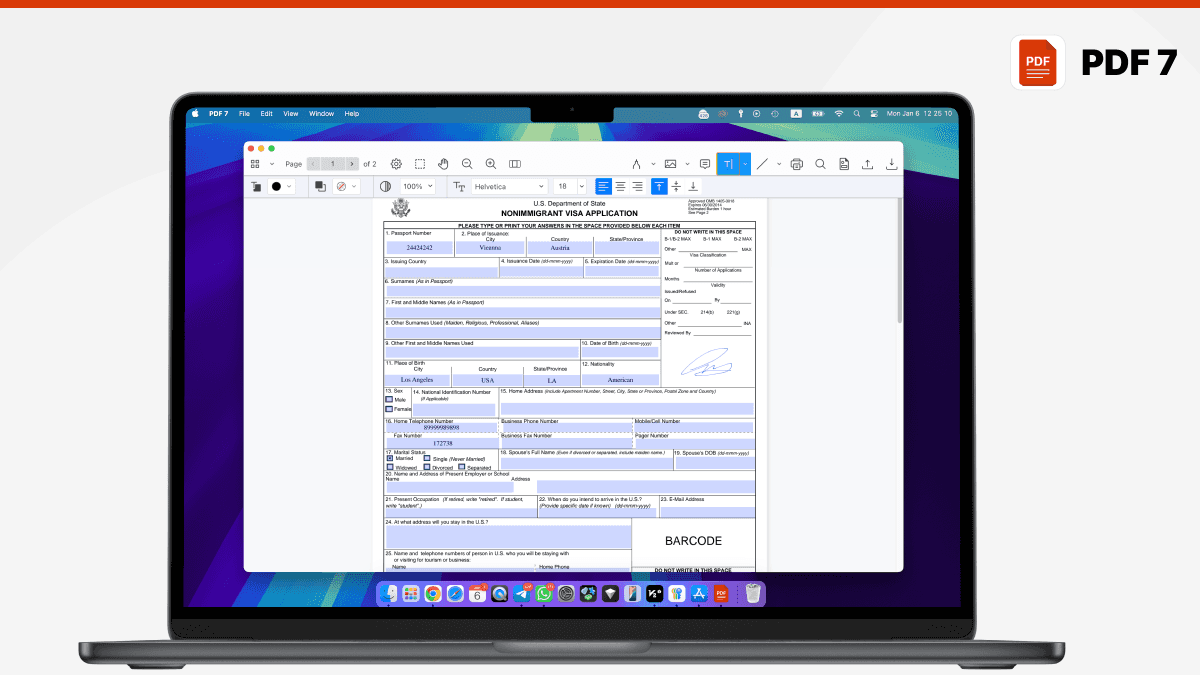Open the thumbnails grid view icon
1200x675 pixels.
(255, 164)
